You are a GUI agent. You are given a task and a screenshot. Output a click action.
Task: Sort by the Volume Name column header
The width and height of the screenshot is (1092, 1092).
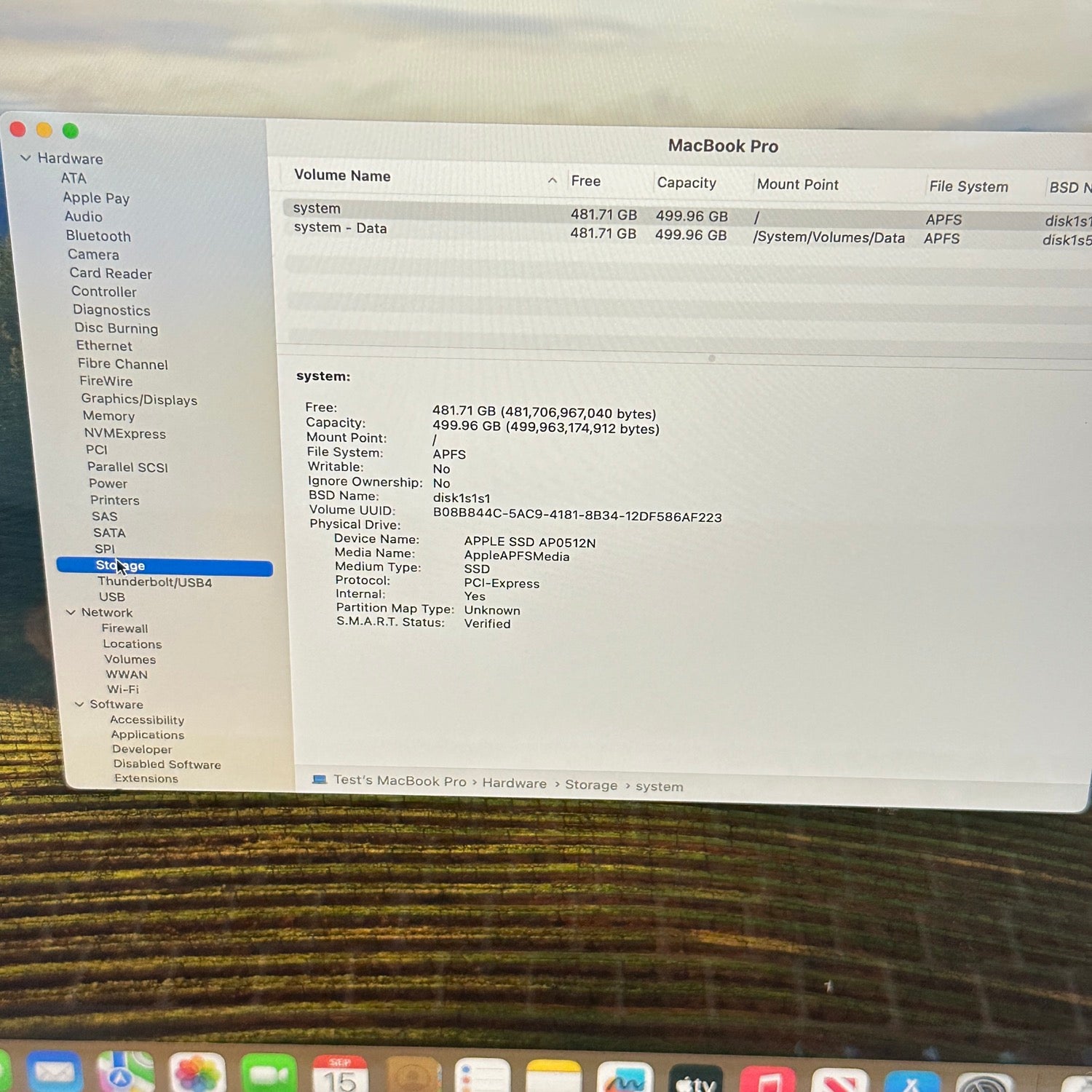coord(342,175)
